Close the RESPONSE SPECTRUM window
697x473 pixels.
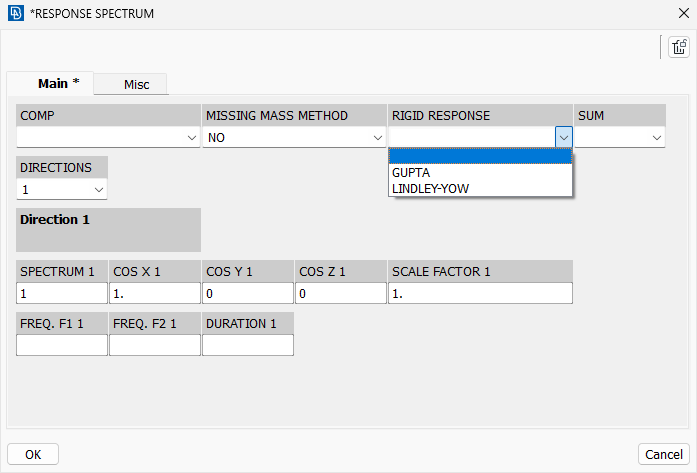(684, 13)
